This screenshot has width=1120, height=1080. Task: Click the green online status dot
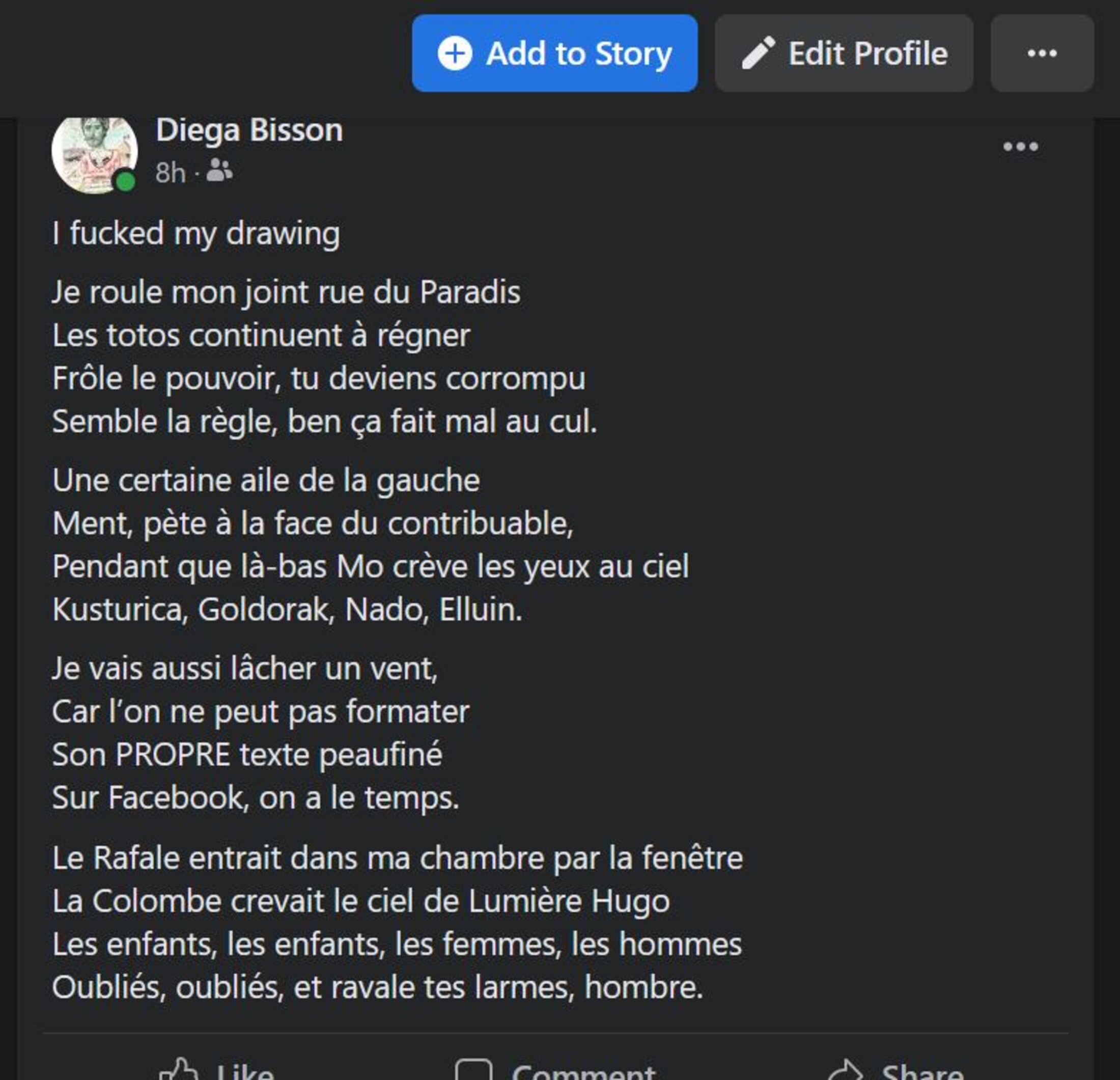(x=126, y=182)
